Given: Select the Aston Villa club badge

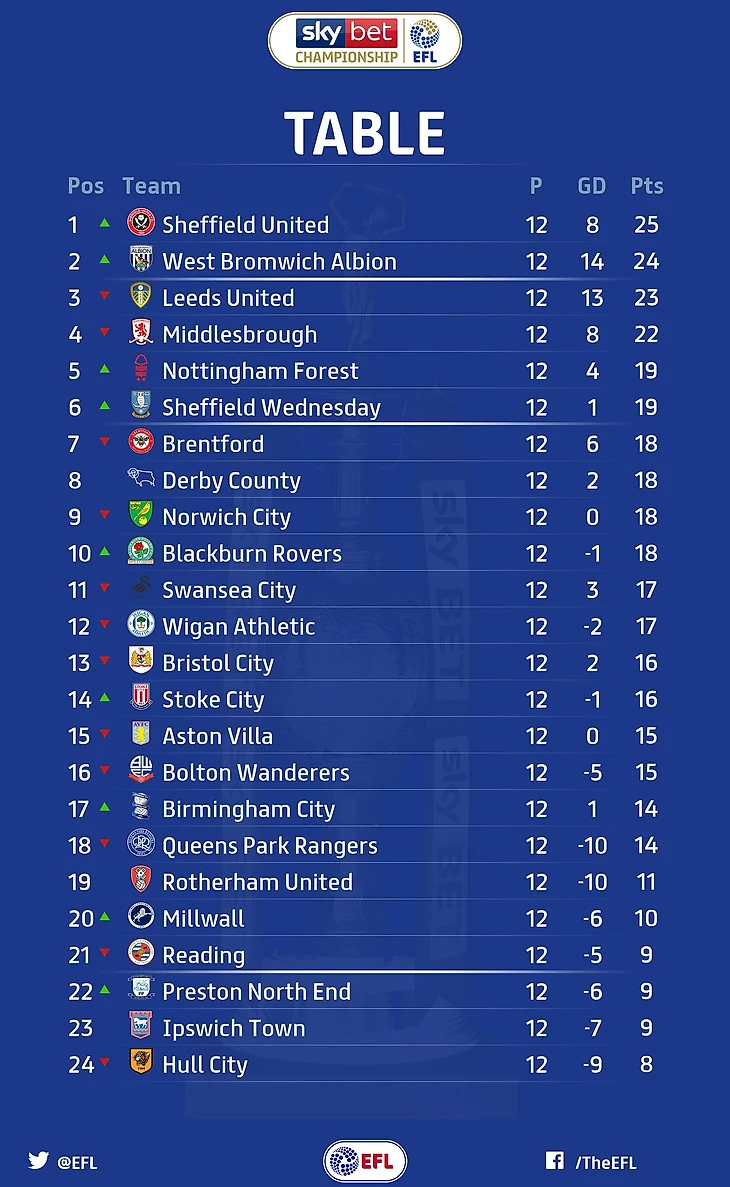Looking at the screenshot, I should click(141, 734).
